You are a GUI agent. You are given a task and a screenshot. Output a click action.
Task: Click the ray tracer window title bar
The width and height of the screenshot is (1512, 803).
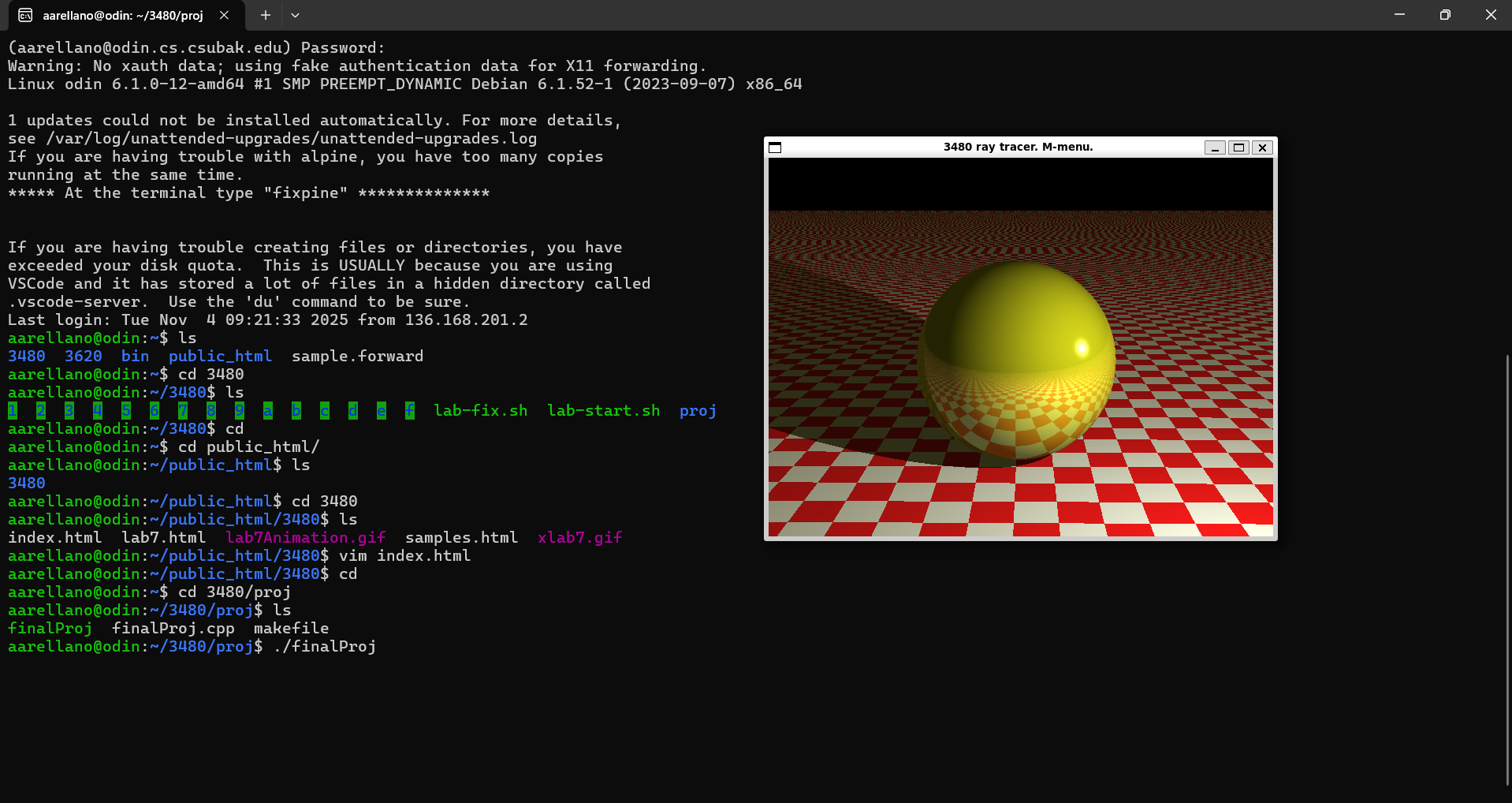(x=1017, y=148)
